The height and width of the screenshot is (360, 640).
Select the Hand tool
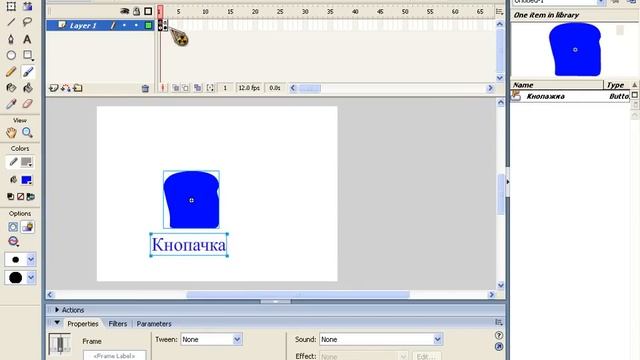click(x=11, y=133)
